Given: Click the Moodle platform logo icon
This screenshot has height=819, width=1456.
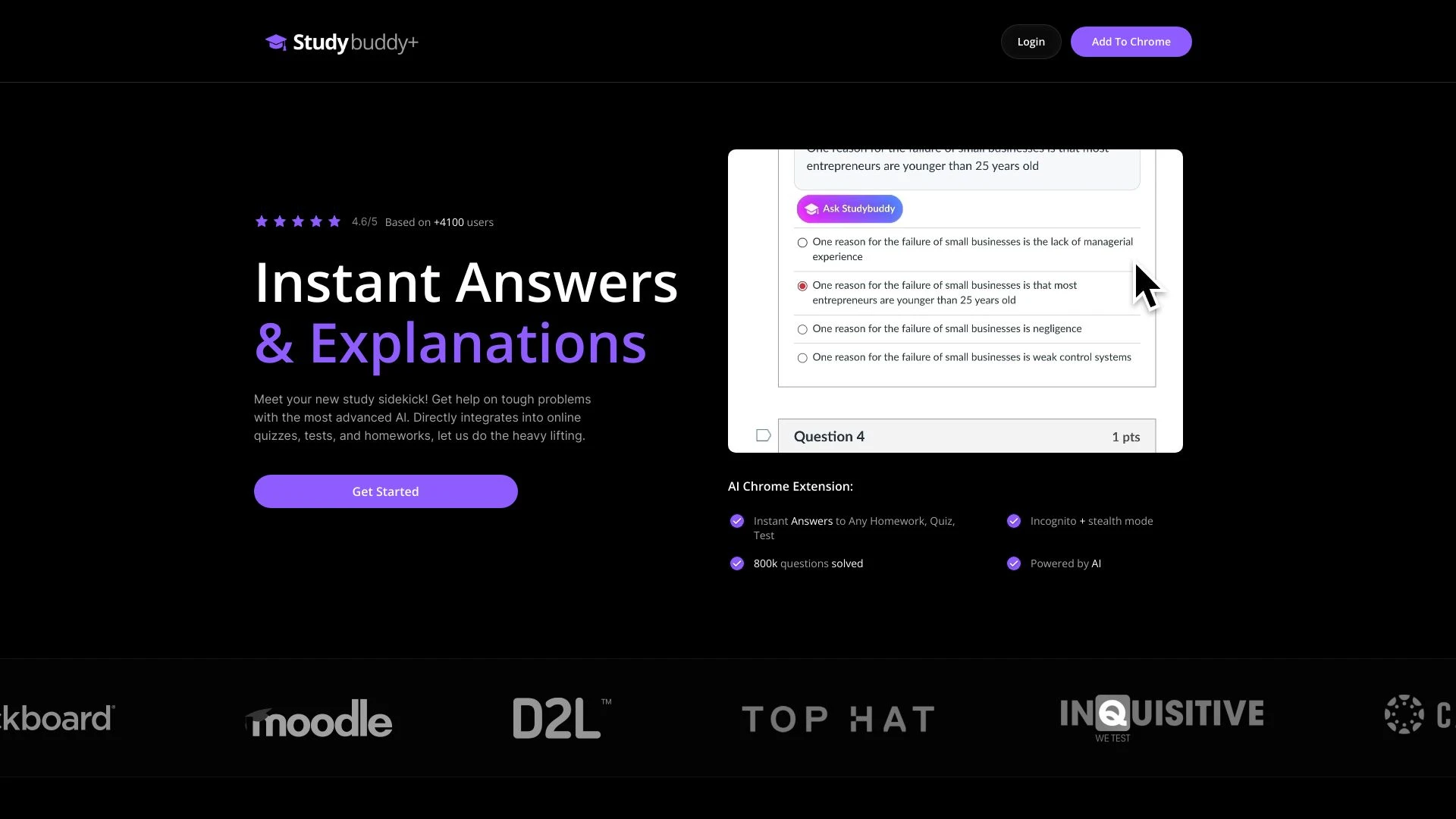Looking at the screenshot, I should [x=319, y=718].
